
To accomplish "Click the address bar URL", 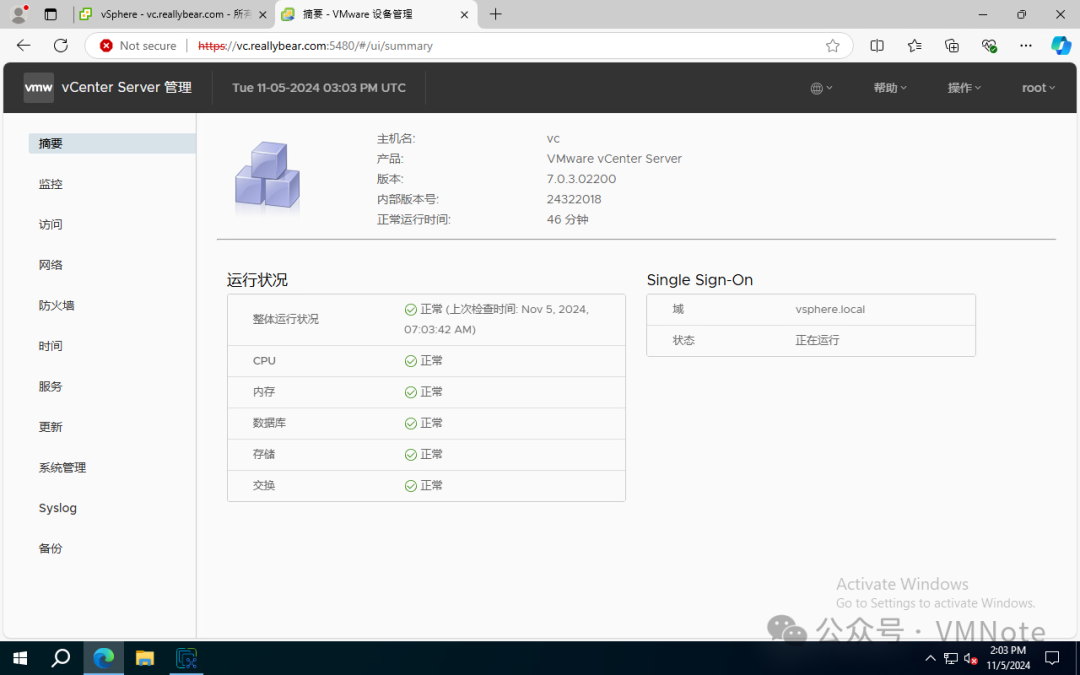I will 315,45.
